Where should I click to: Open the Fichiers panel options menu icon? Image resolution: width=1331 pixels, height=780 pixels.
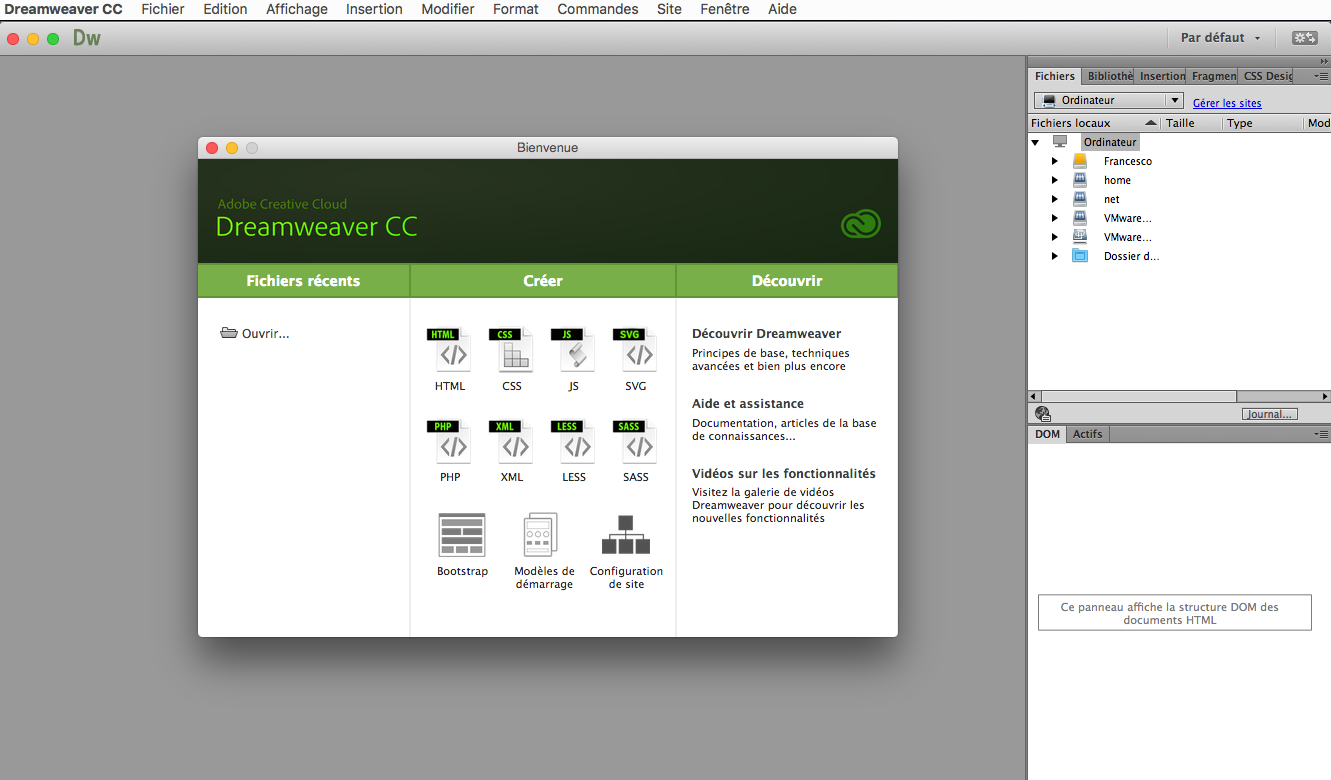(x=1321, y=76)
